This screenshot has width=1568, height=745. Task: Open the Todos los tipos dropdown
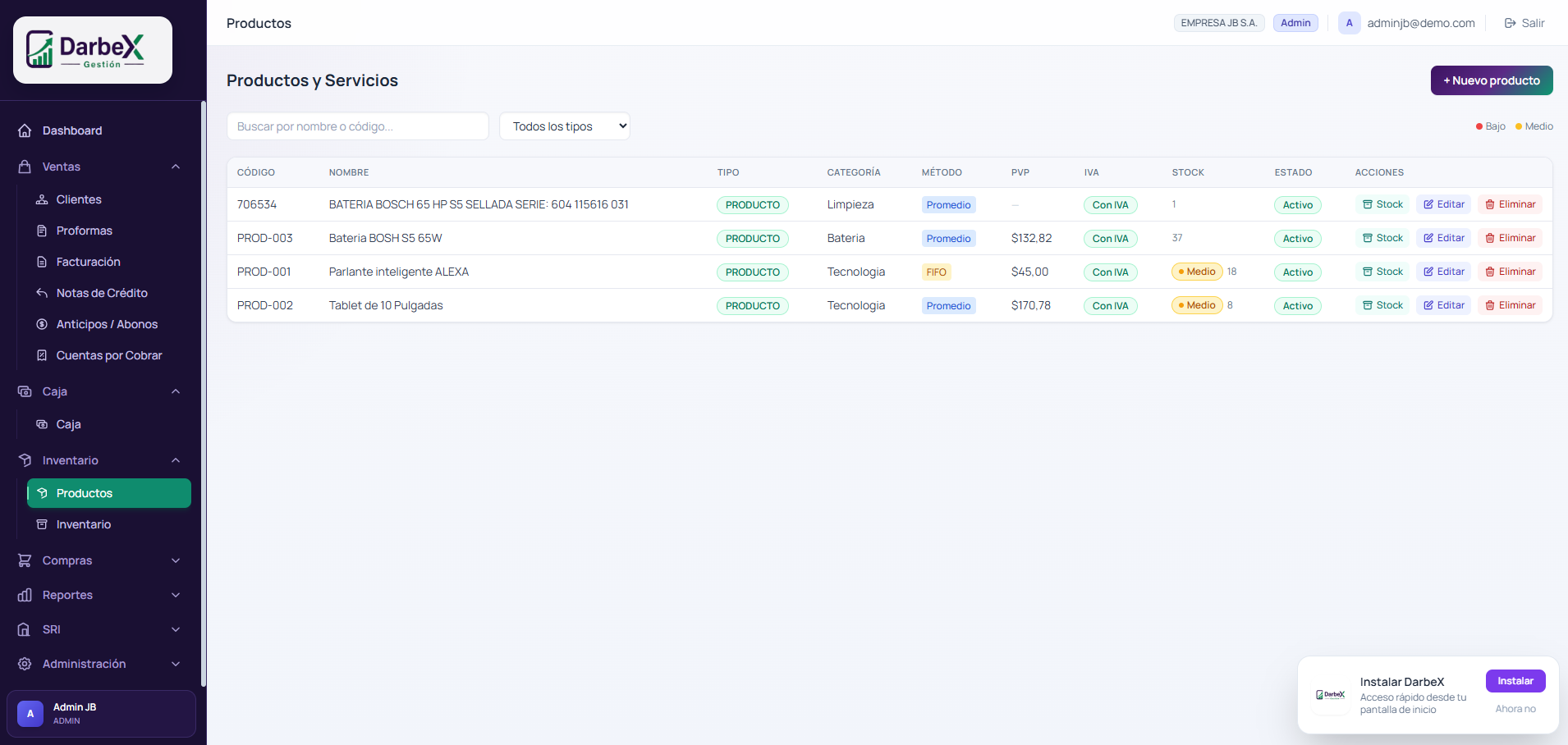565,126
